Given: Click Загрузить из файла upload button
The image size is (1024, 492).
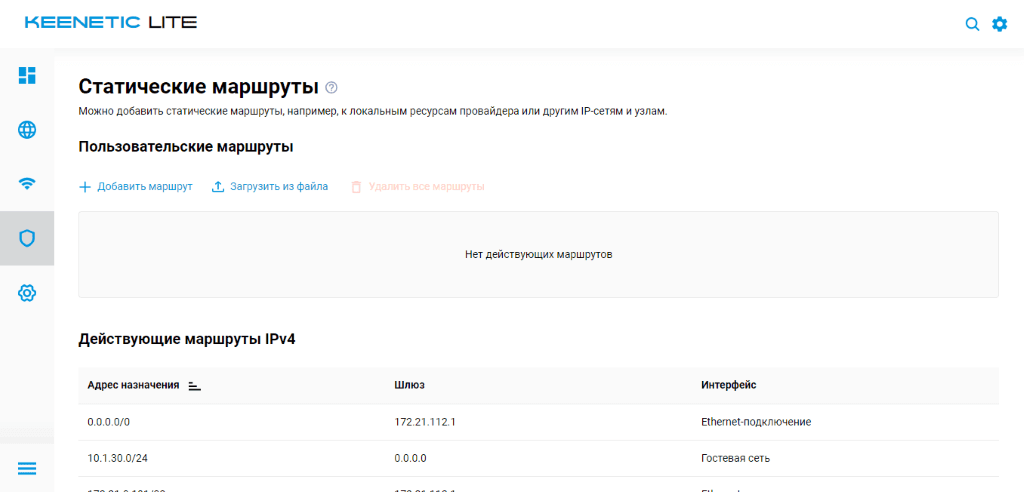Looking at the screenshot, I should click(270, 187).
